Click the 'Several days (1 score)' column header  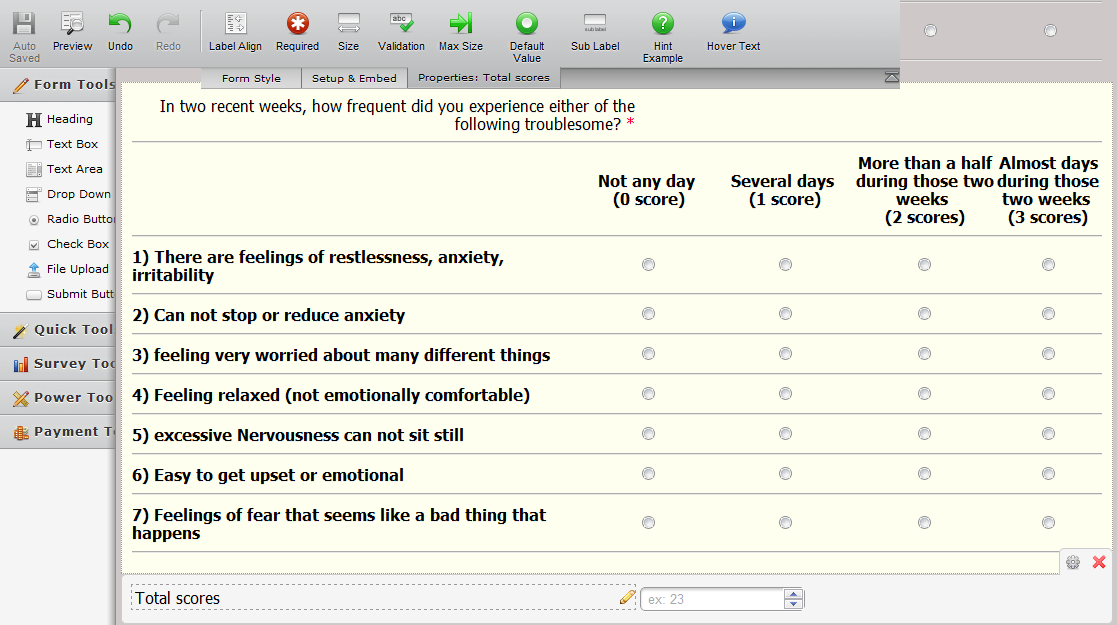pos(782,190)
